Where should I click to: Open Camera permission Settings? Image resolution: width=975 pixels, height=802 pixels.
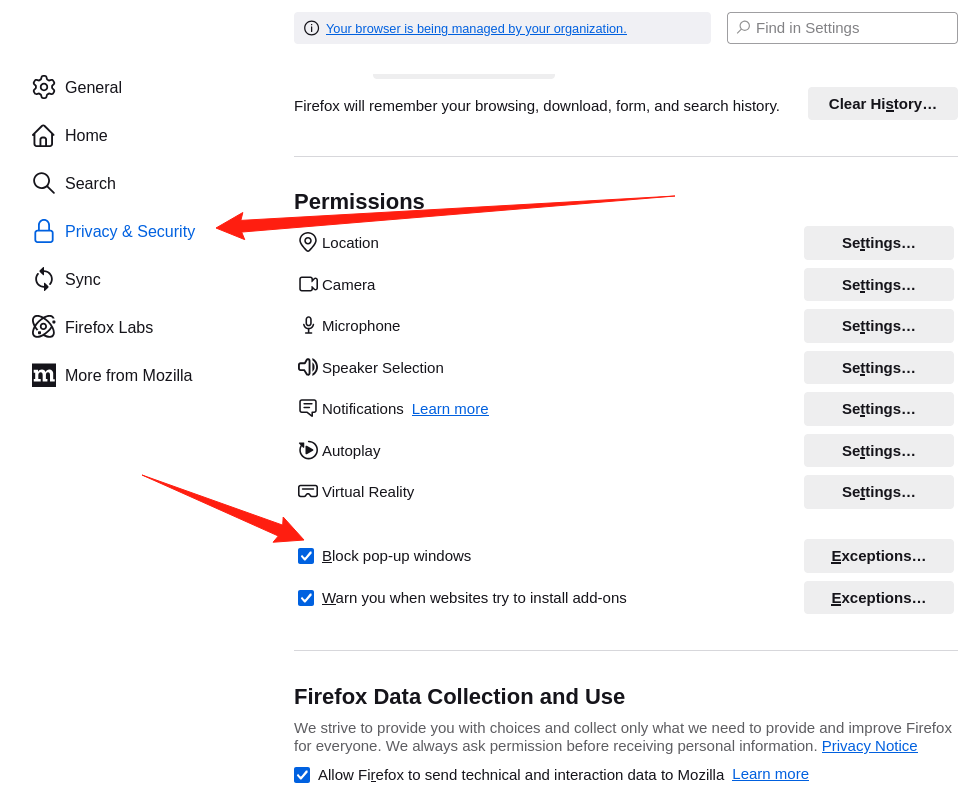878,285
